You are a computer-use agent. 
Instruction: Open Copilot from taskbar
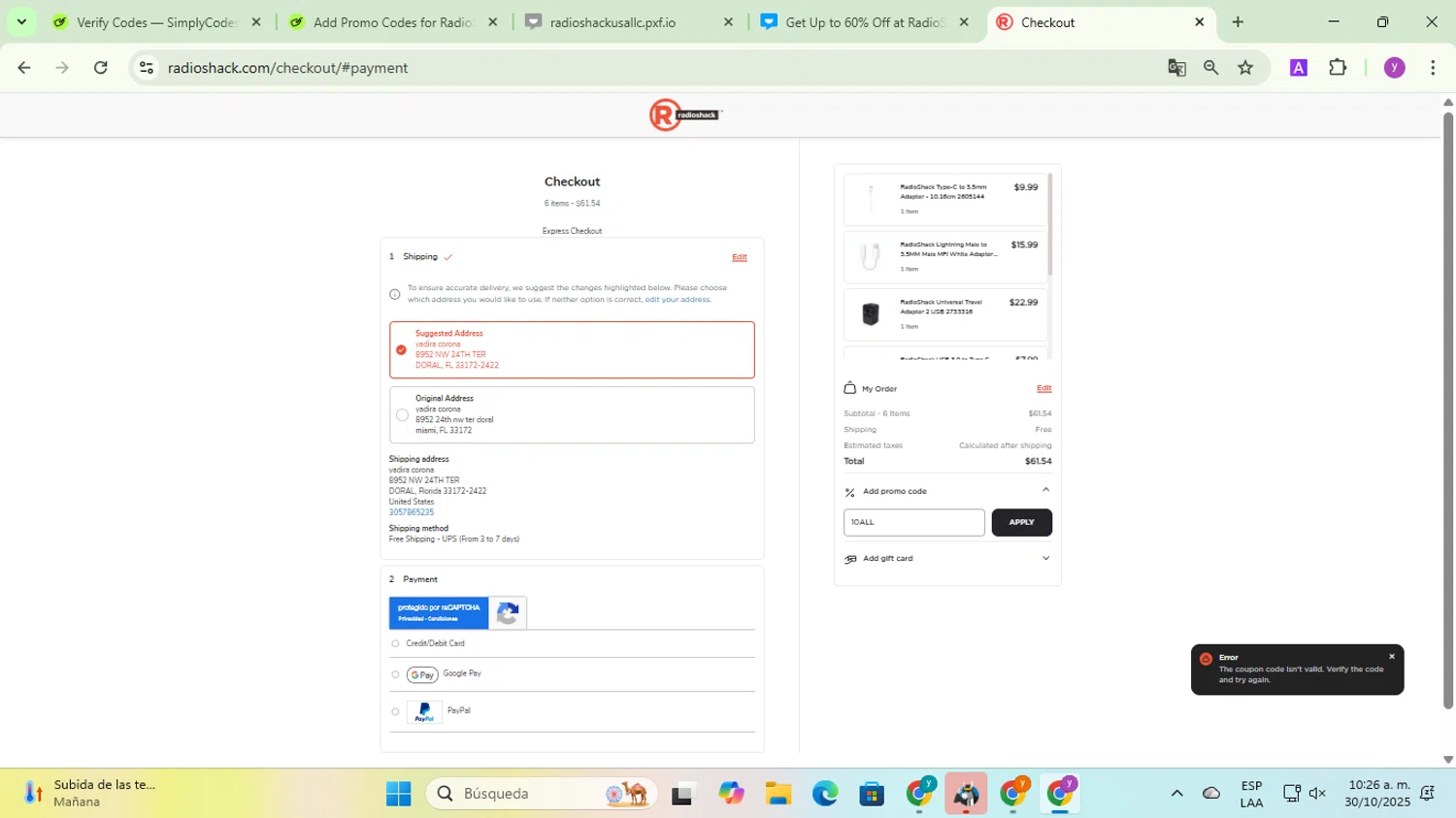coord(731,794)
